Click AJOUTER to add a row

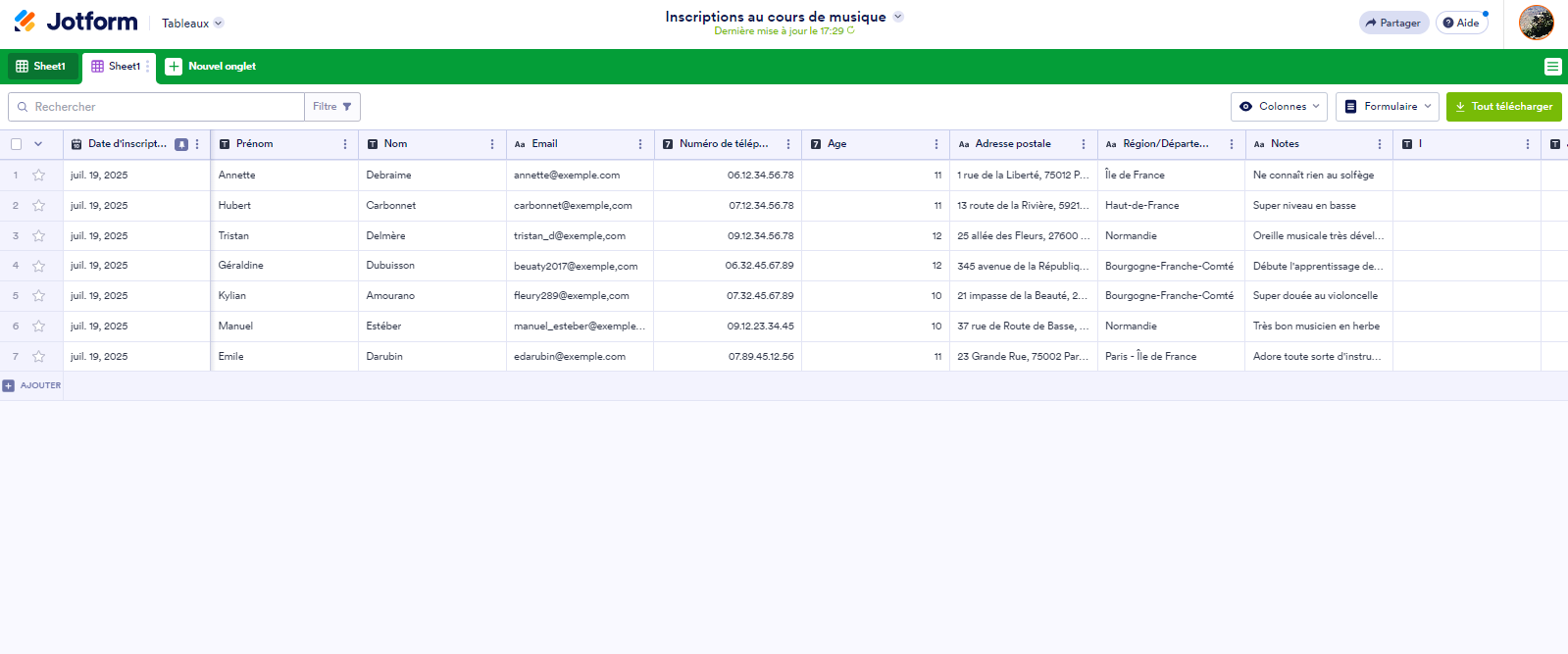32,385
